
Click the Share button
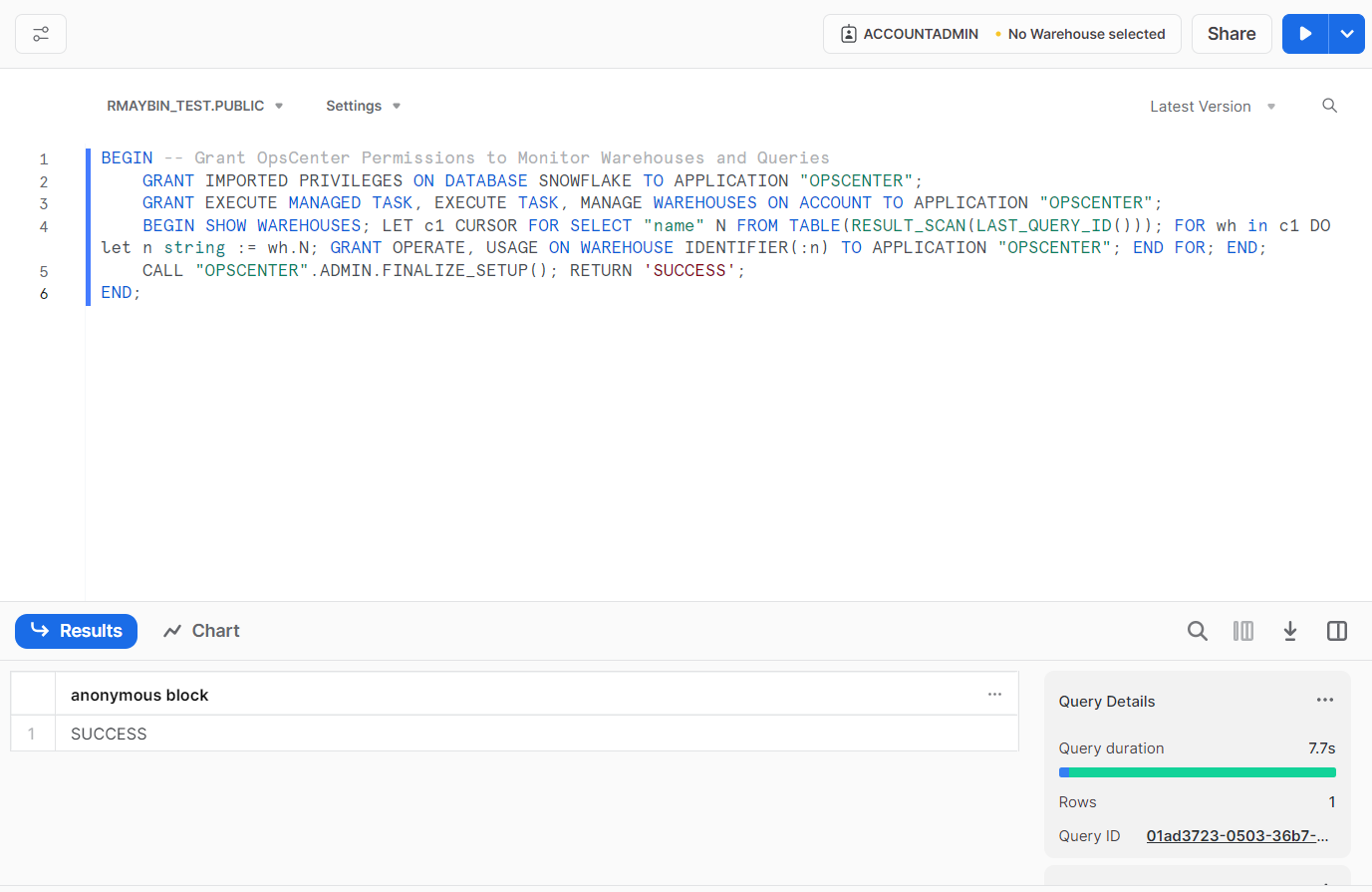(1232, 34)
